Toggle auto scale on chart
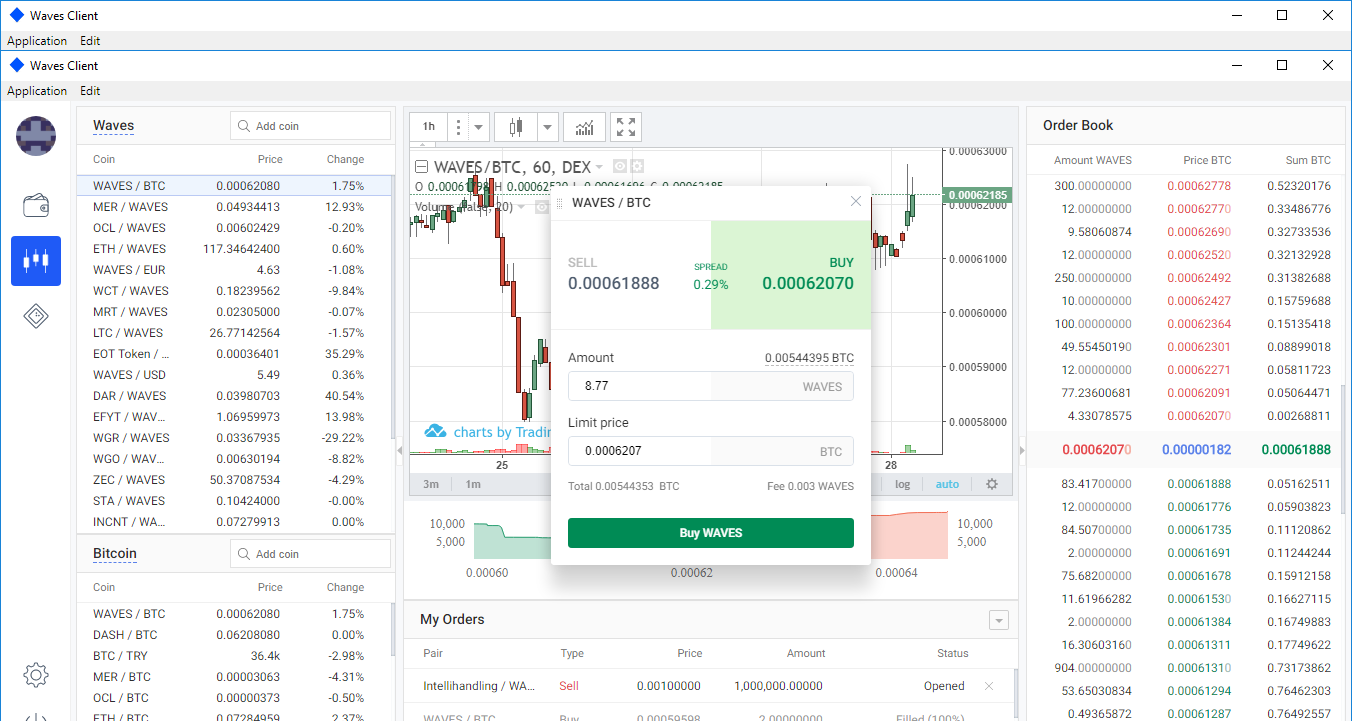 point(947,484)
